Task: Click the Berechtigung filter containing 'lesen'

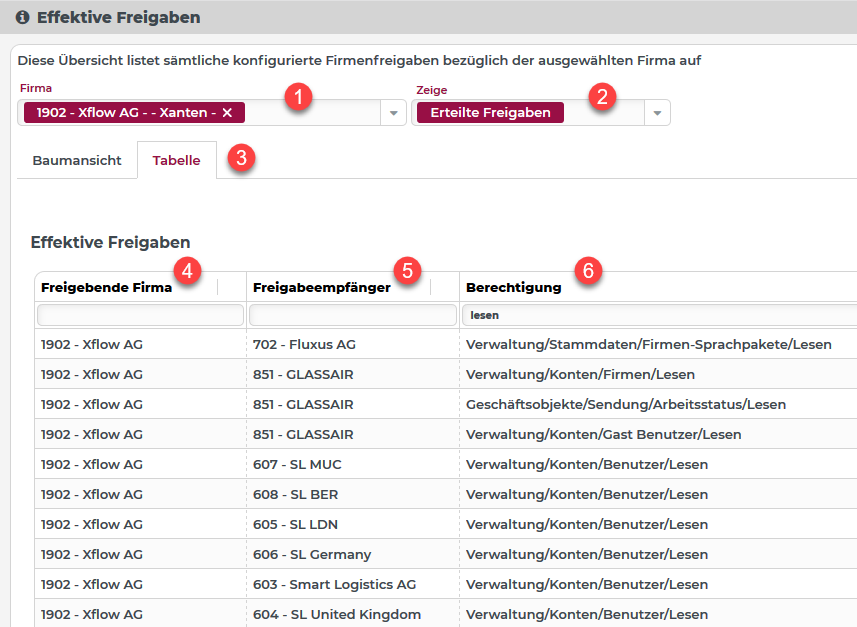Action: pyautogui.click(x=660, y=315)
